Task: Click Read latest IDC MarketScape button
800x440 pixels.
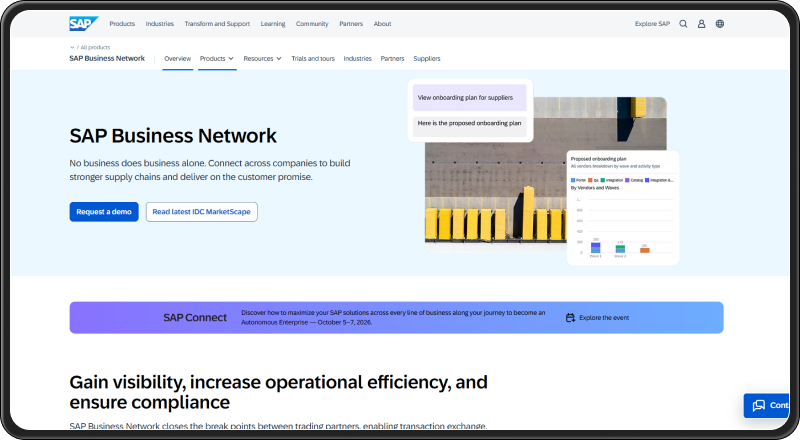Action: pyautogui.click(x=202, y=212)
